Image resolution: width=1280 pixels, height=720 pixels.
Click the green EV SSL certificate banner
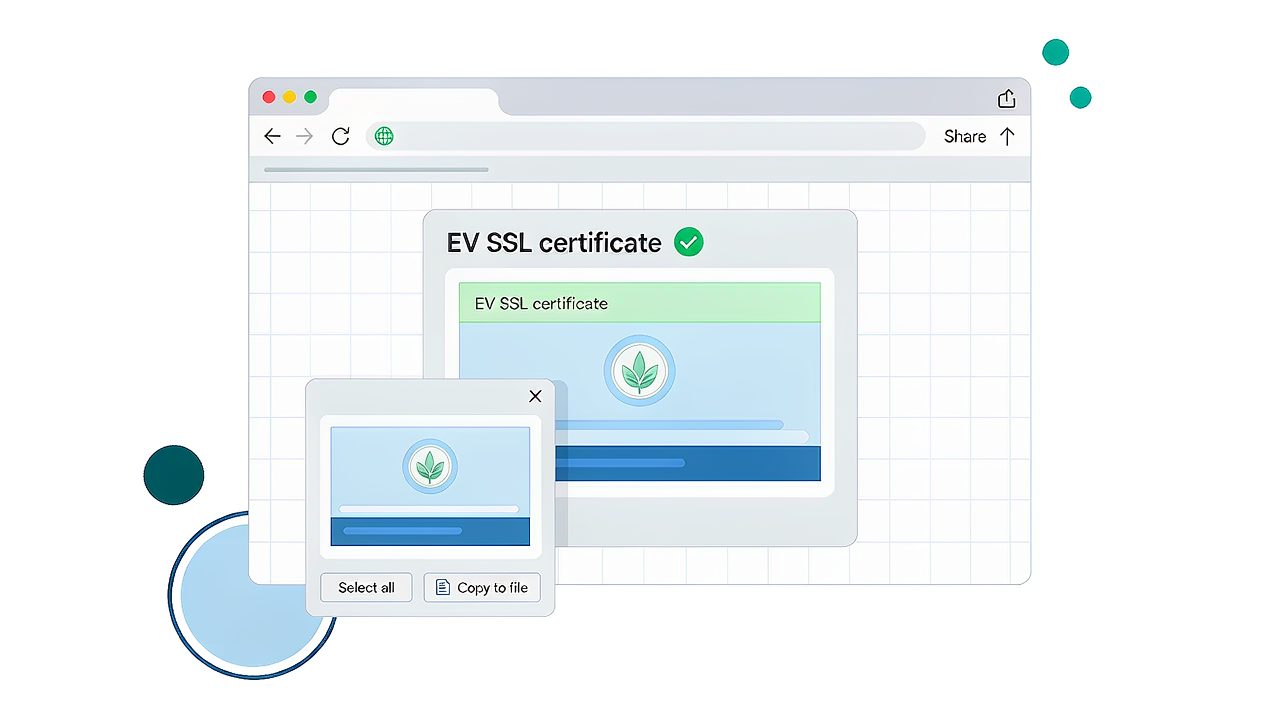click(640, 303)
